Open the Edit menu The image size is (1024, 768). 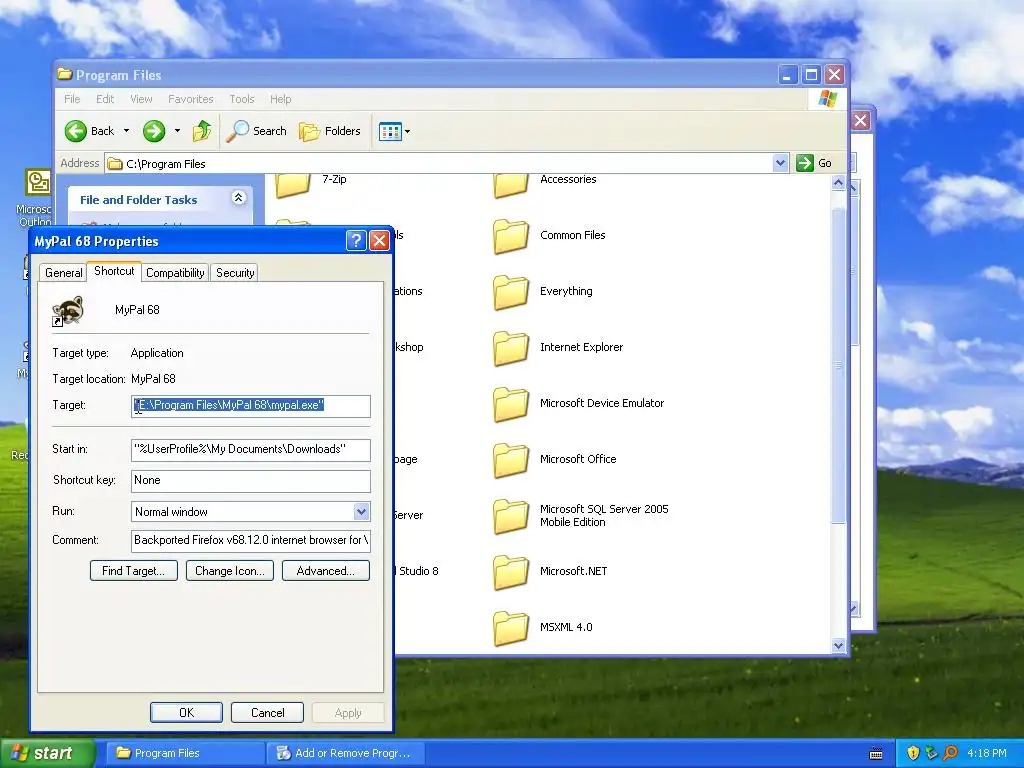pos(105,99)
